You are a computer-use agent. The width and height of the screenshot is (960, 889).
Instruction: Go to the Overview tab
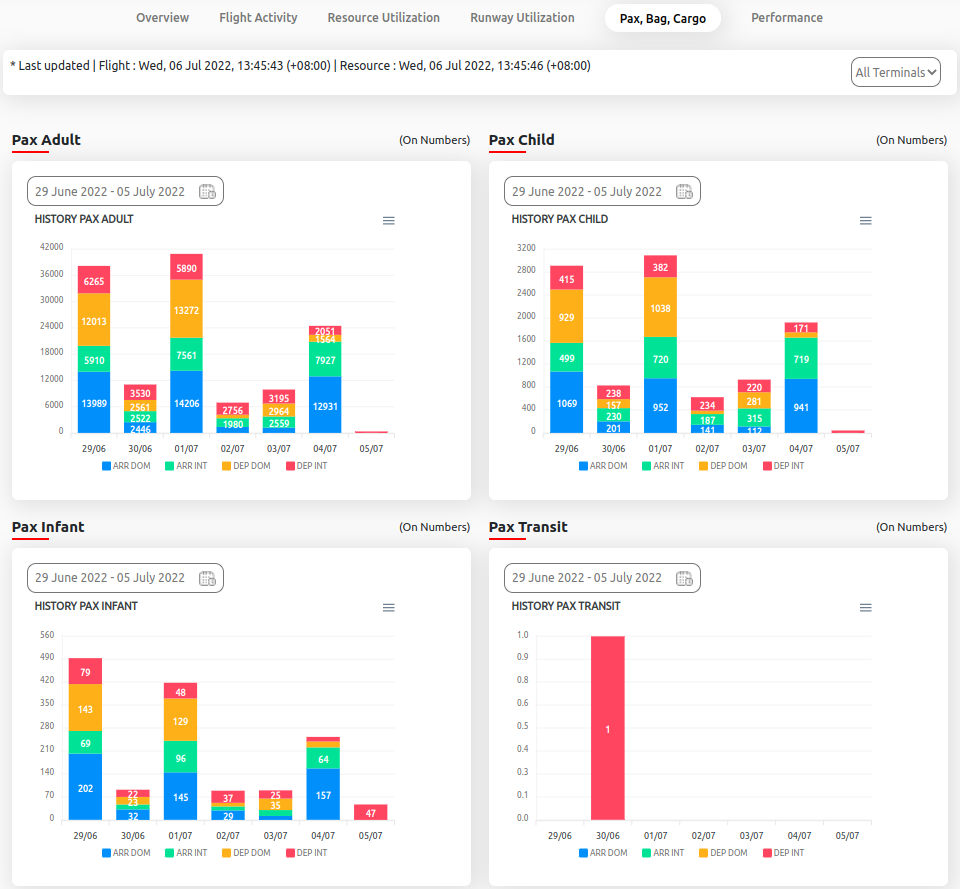point(162,18)
